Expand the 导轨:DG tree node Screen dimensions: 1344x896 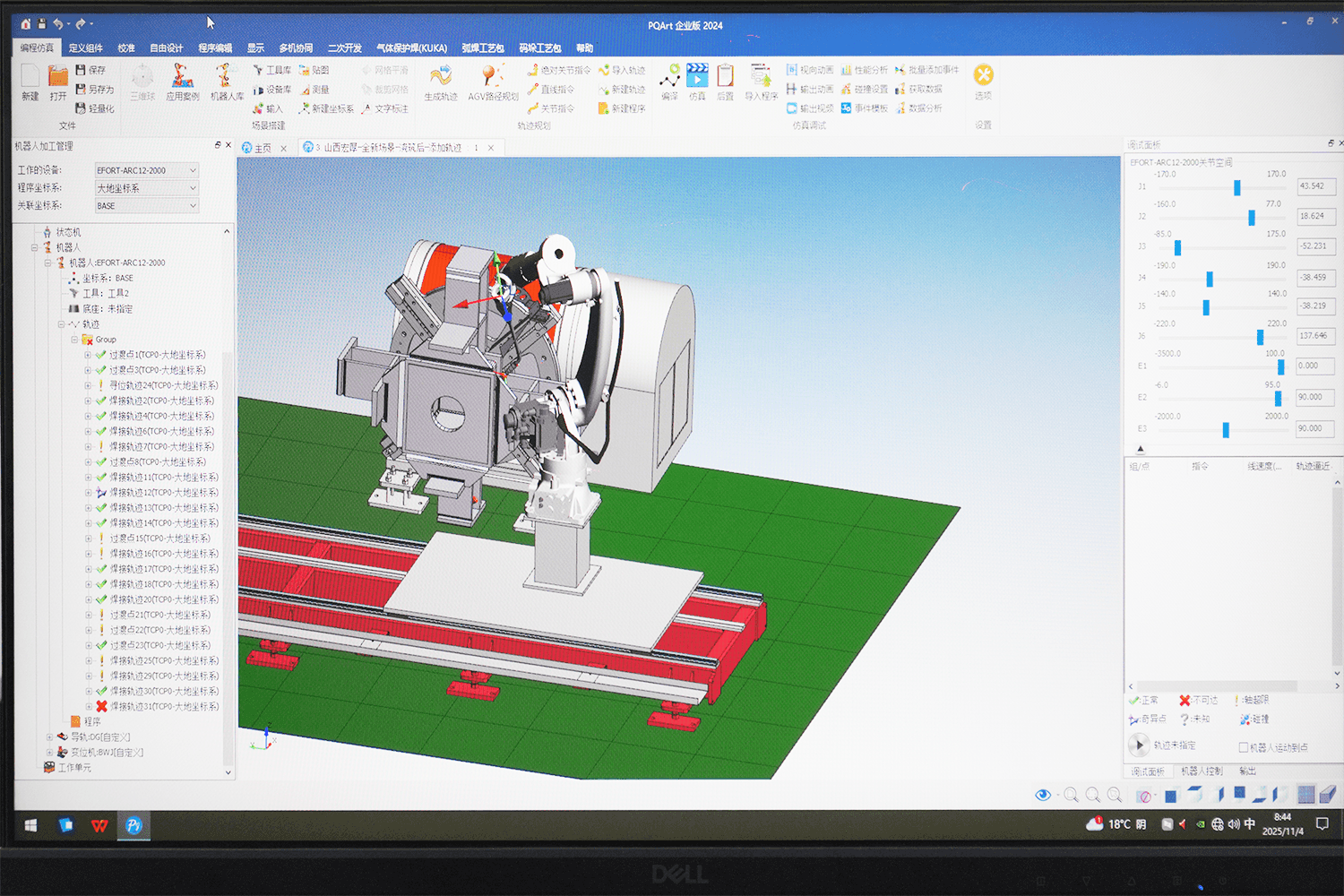point(50,737)
